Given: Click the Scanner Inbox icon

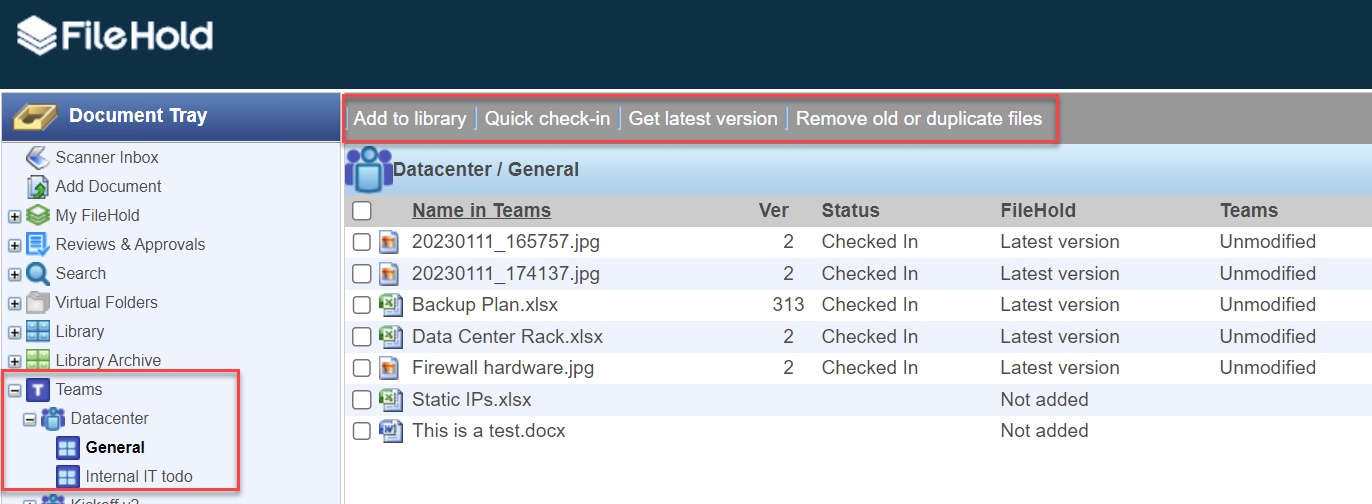Looking at the screenshot, I should (38, 158).
